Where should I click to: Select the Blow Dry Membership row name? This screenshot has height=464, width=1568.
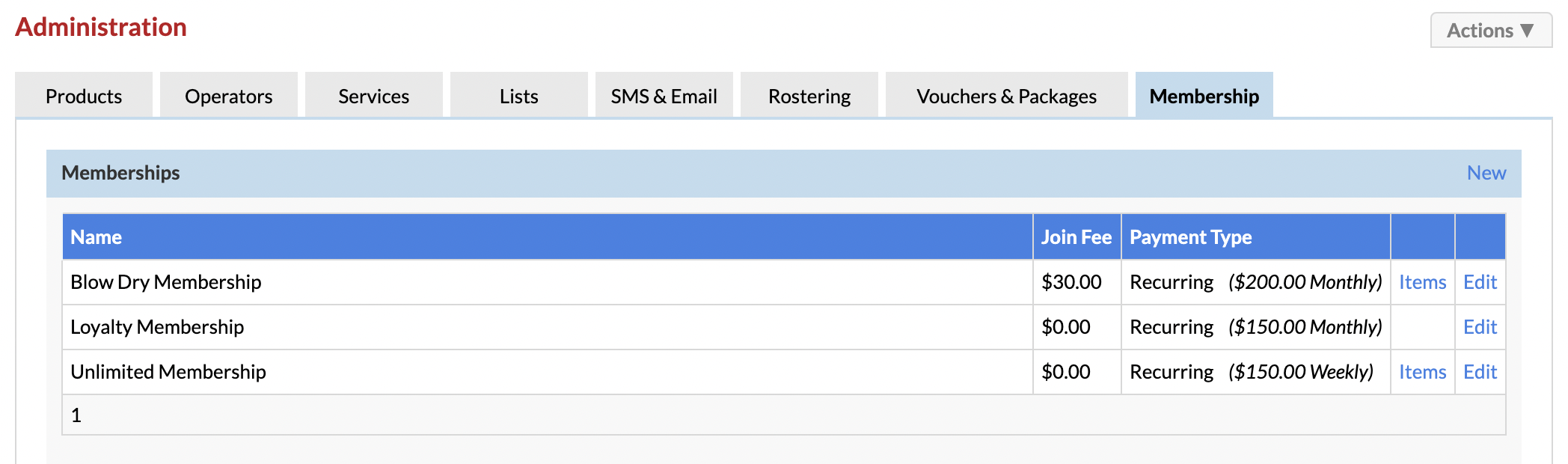[x=166, y=282]
